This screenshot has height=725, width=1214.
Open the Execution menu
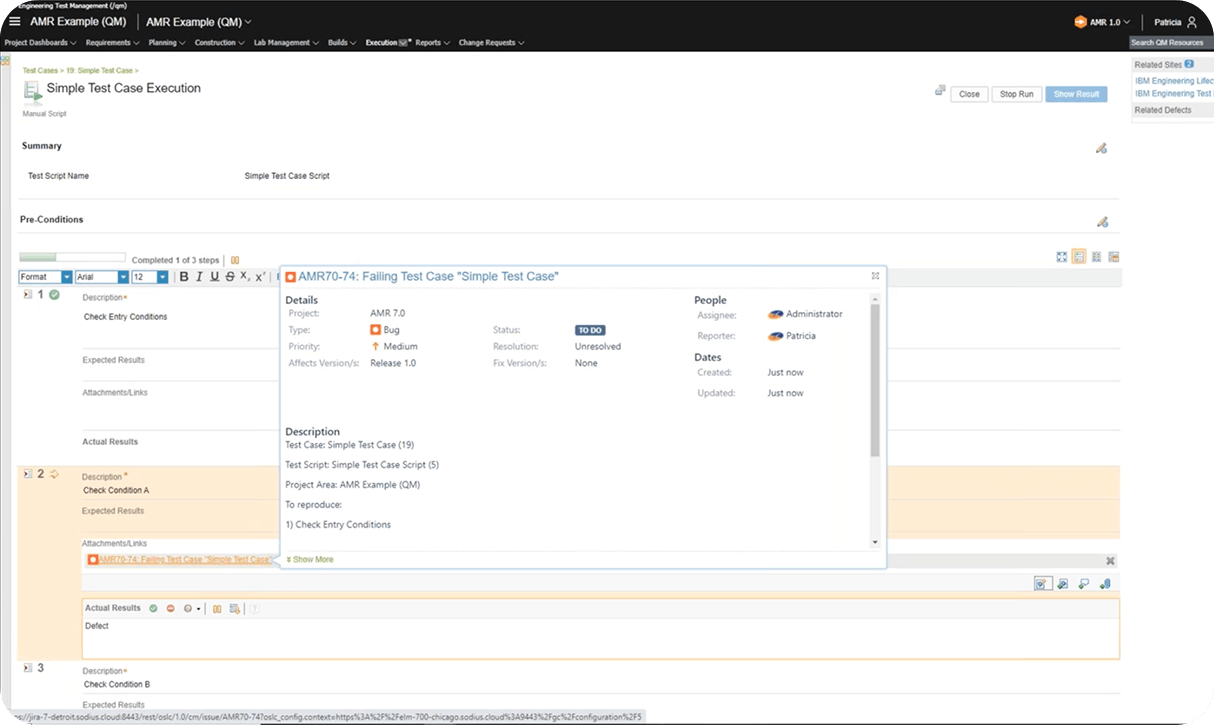pyautogui.click(x=386, y=43)
